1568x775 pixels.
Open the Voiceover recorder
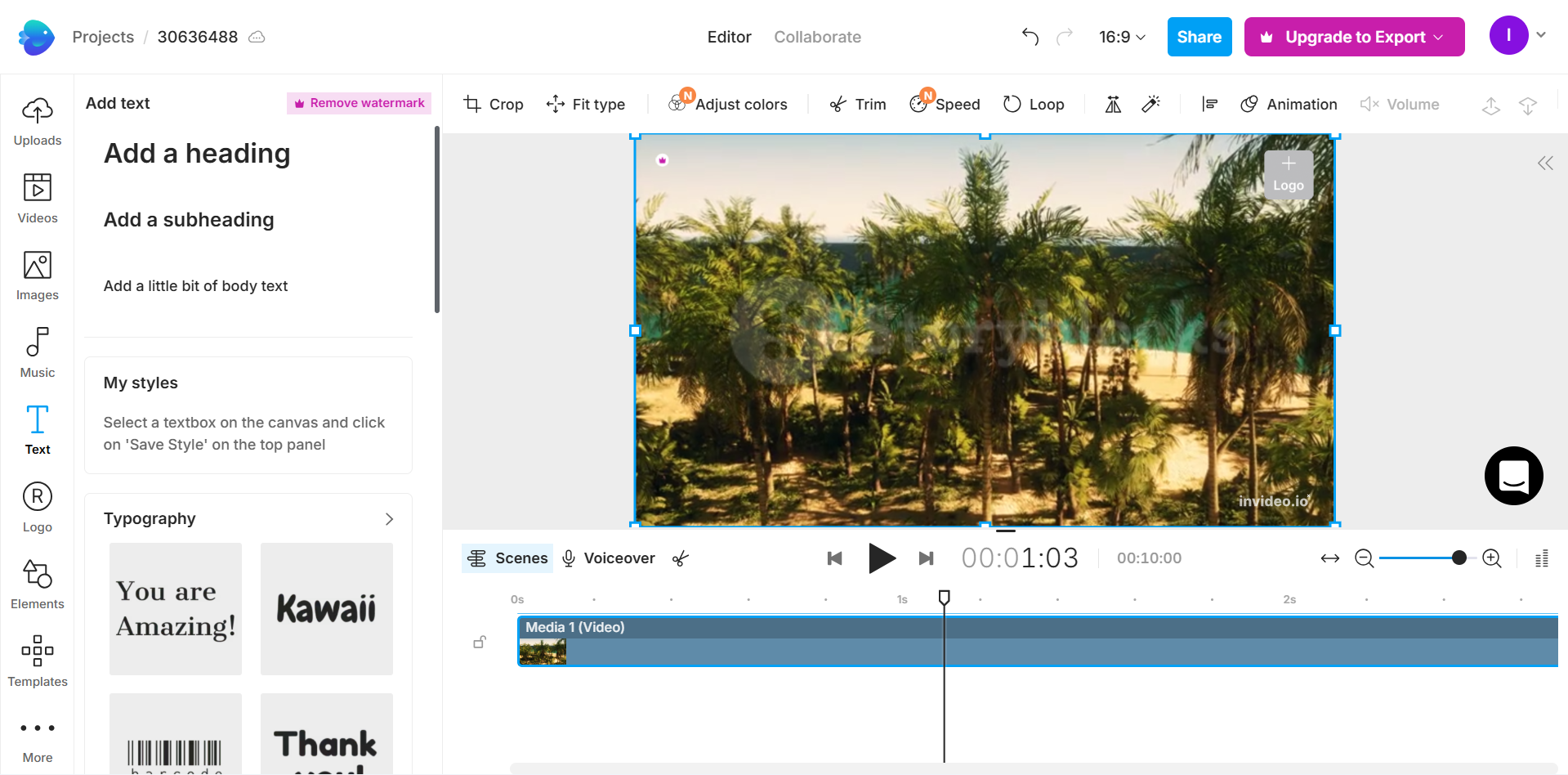click(608, 558)
